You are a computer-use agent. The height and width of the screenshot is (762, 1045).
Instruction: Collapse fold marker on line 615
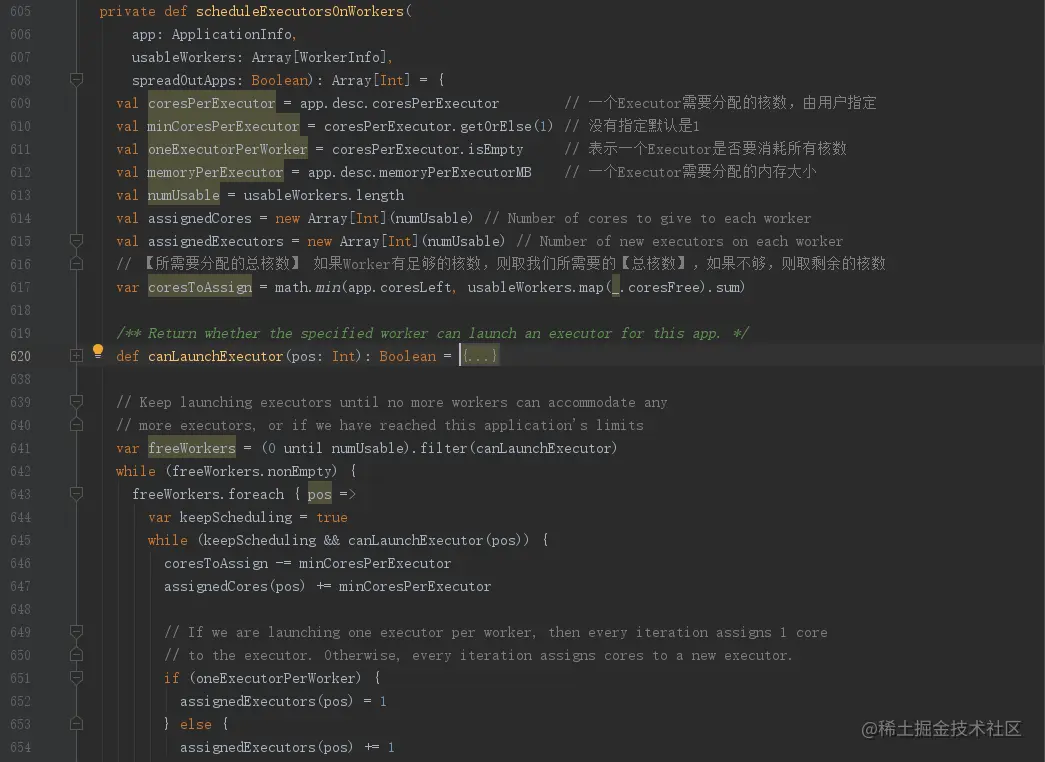click(x=77, y=241)
